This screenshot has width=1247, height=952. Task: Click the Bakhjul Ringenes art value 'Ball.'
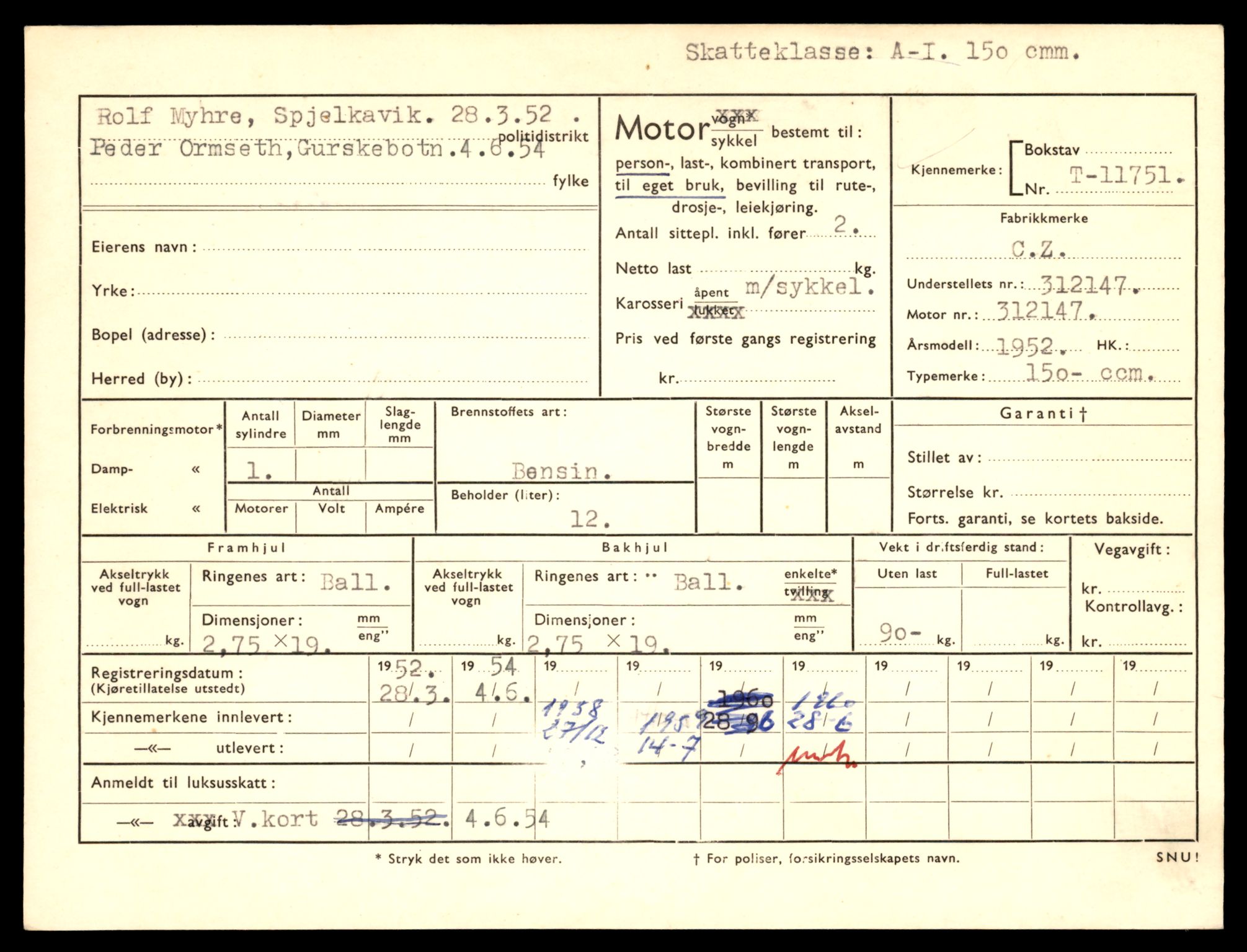708,582
